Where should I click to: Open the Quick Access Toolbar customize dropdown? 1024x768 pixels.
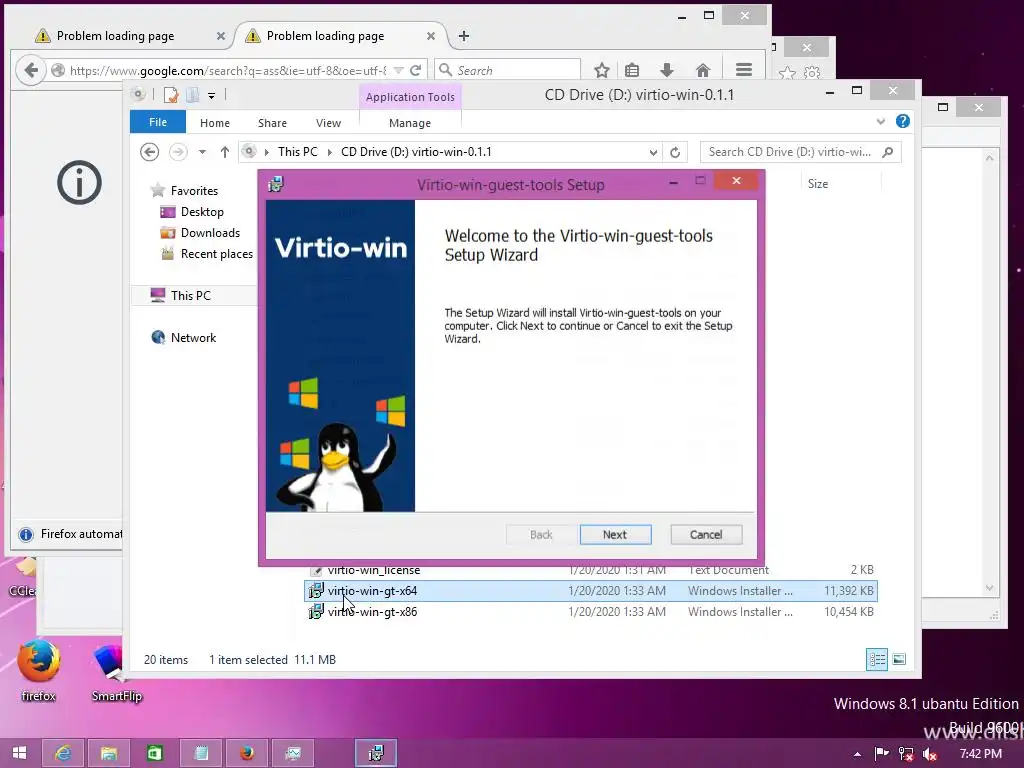212,95
